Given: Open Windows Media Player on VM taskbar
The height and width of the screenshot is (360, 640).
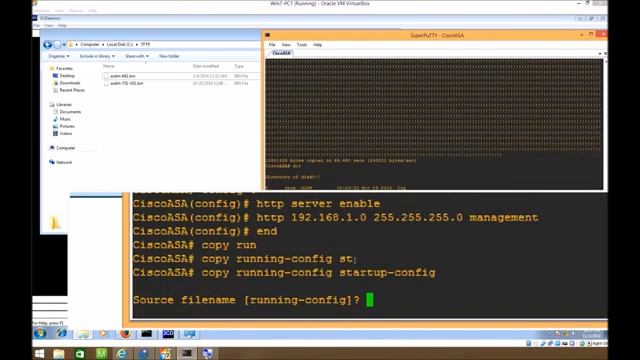Looking at the screenshot, I should (104, 333).
